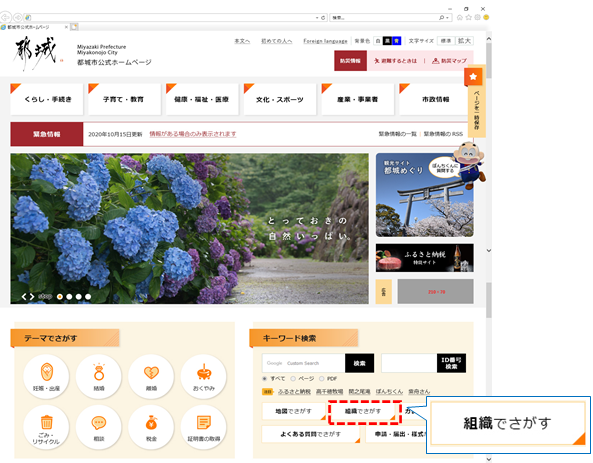593x463 pixels.
Task: Select the すべて search radio button
Action: pyautogui.click(x=264, y=379)
